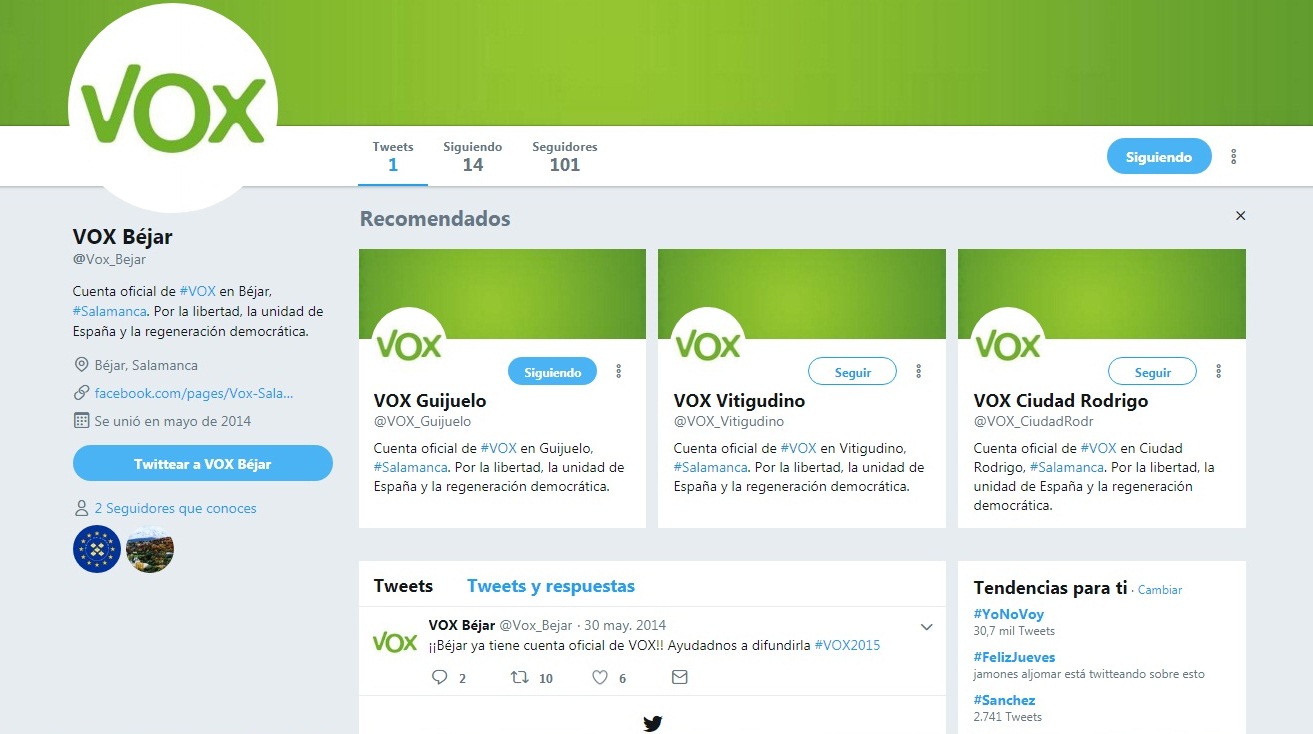
Task: Unfollow VOX Guijuelo via its Siguiendo button
Action: [x=553, y=372]
